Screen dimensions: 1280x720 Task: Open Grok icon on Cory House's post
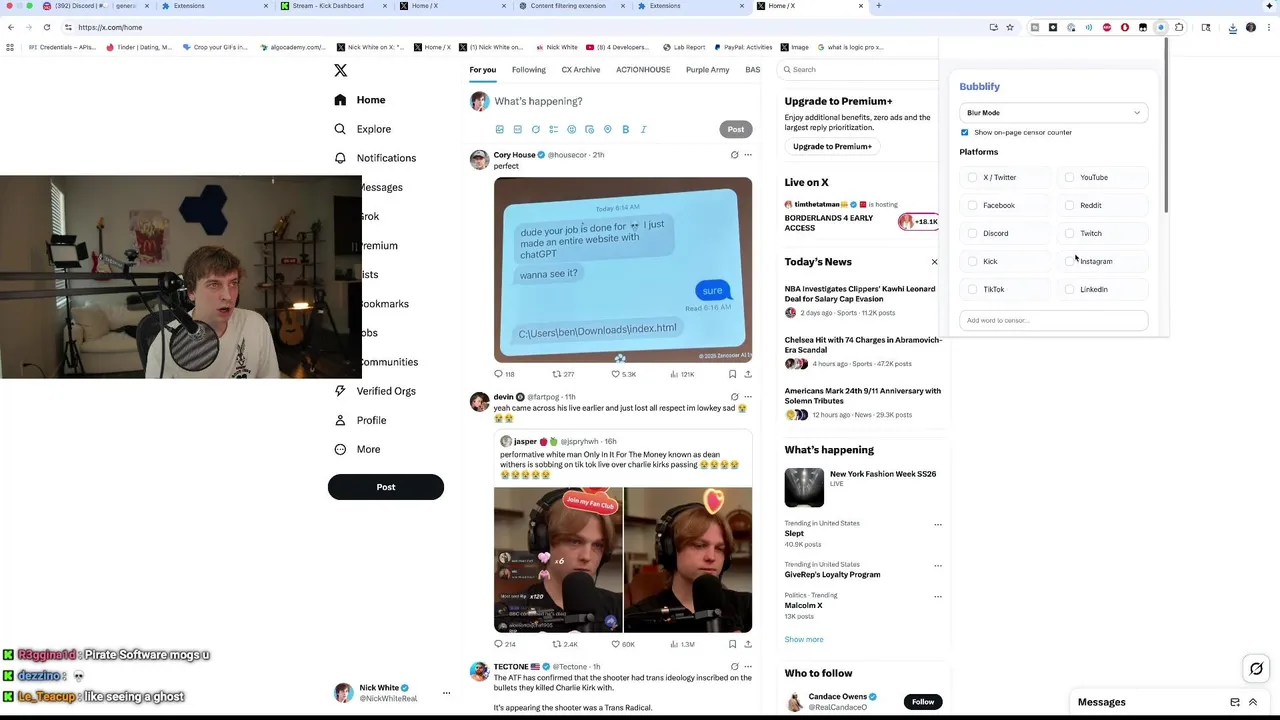(x=734, y=155)
